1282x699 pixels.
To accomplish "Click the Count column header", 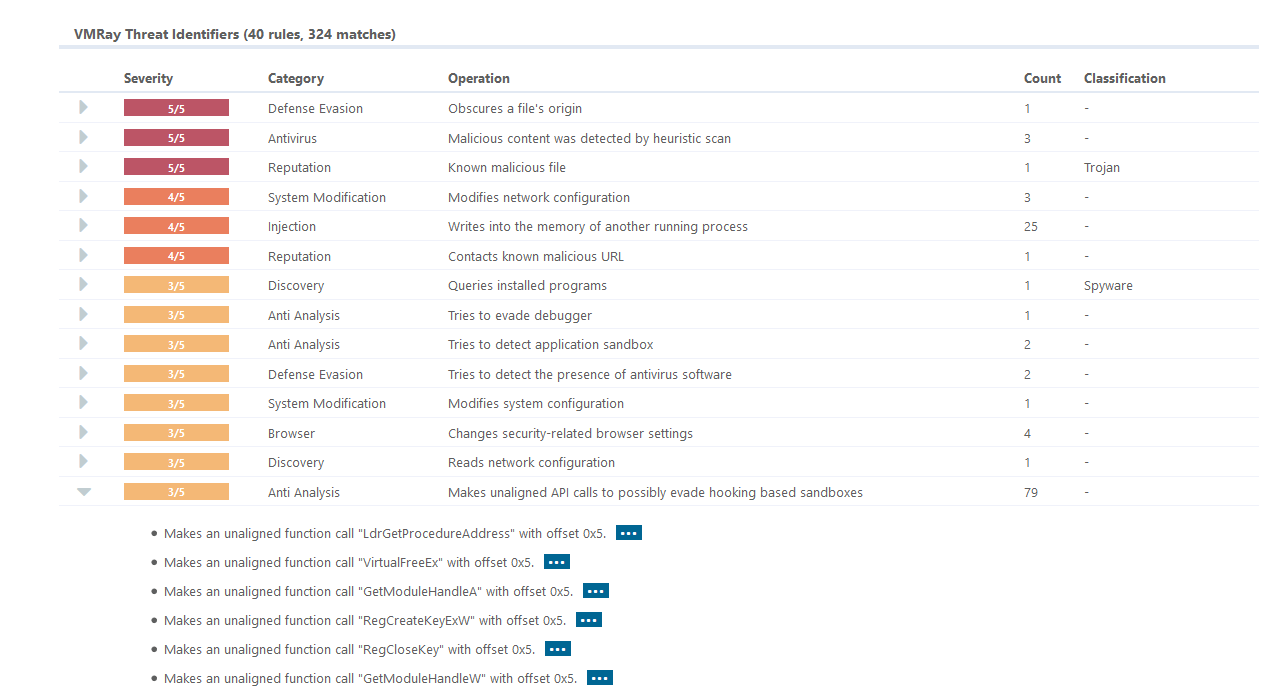I will pyautogui.click(x=1043, y=78).
